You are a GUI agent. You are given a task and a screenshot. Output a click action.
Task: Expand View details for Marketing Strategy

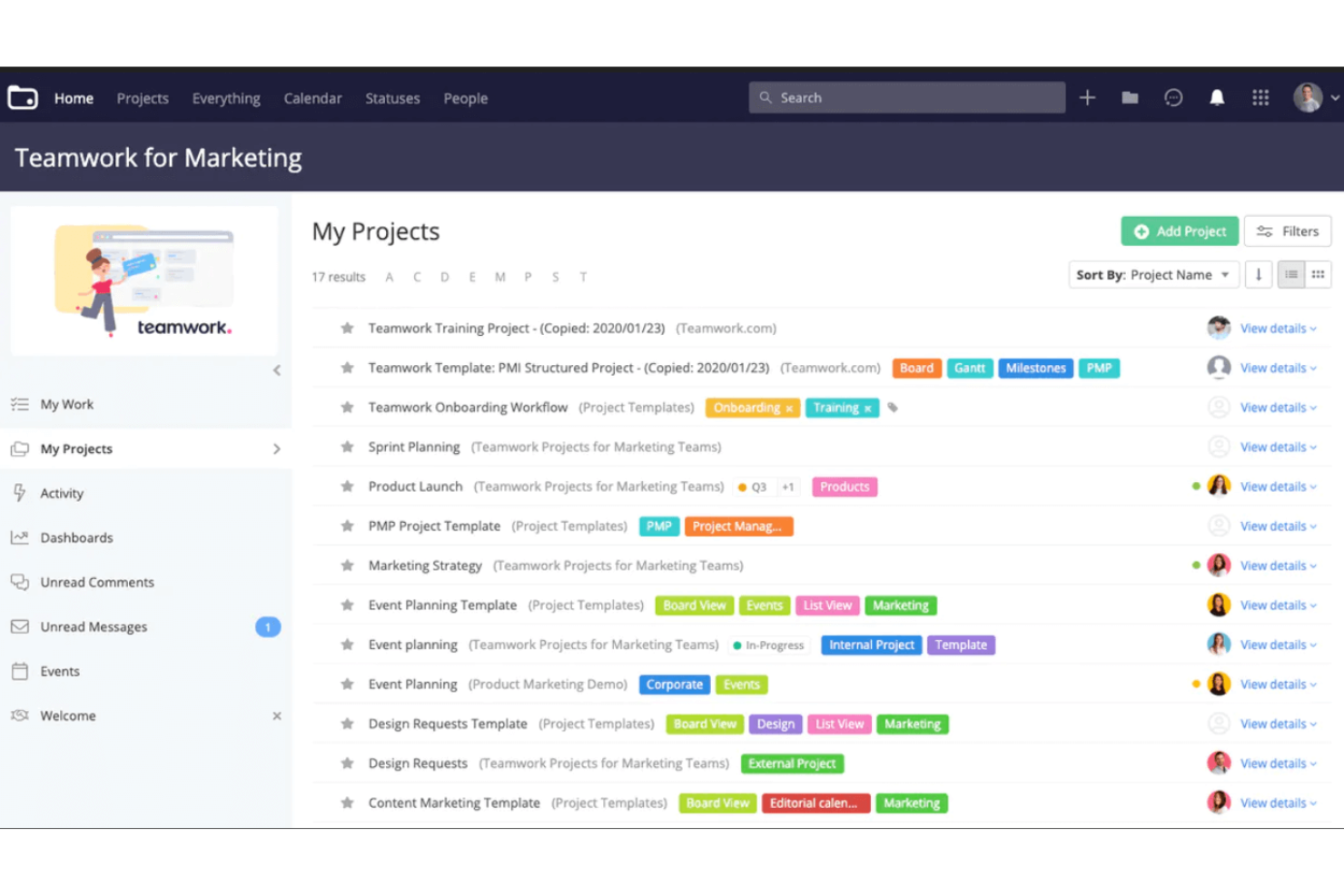click(1279, 566)
